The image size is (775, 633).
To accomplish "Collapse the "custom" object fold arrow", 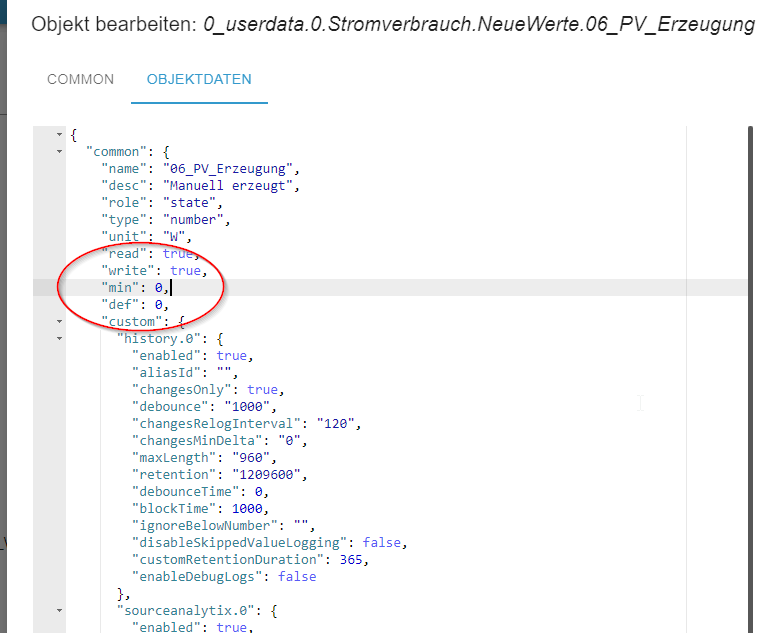I will pos(59,322).
